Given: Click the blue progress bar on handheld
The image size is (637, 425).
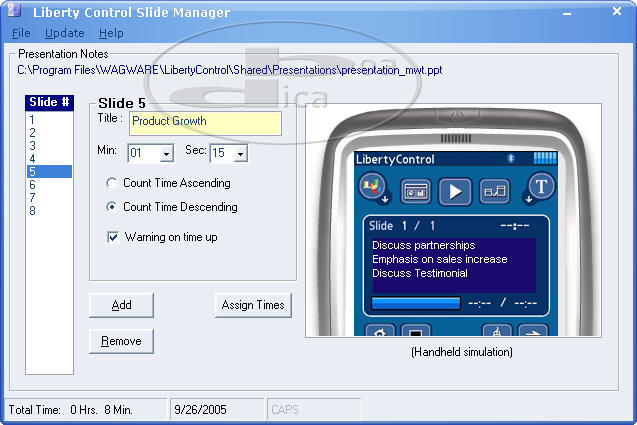Looking at the screenshot, I should tap(416, 303).
